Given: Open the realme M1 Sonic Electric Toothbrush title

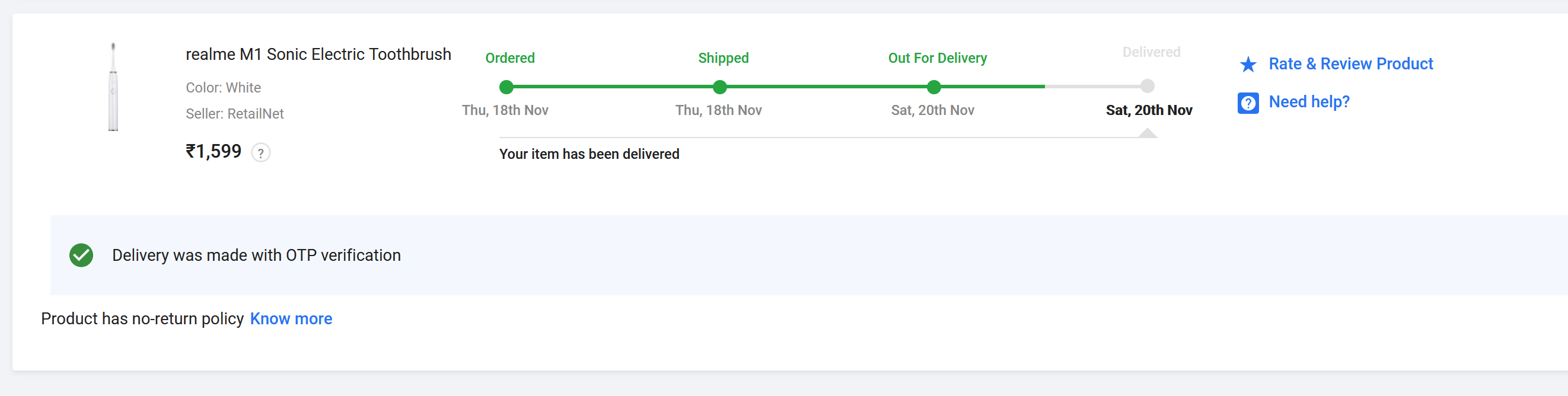Looking at the screenshot, I should tap(318, 54).
